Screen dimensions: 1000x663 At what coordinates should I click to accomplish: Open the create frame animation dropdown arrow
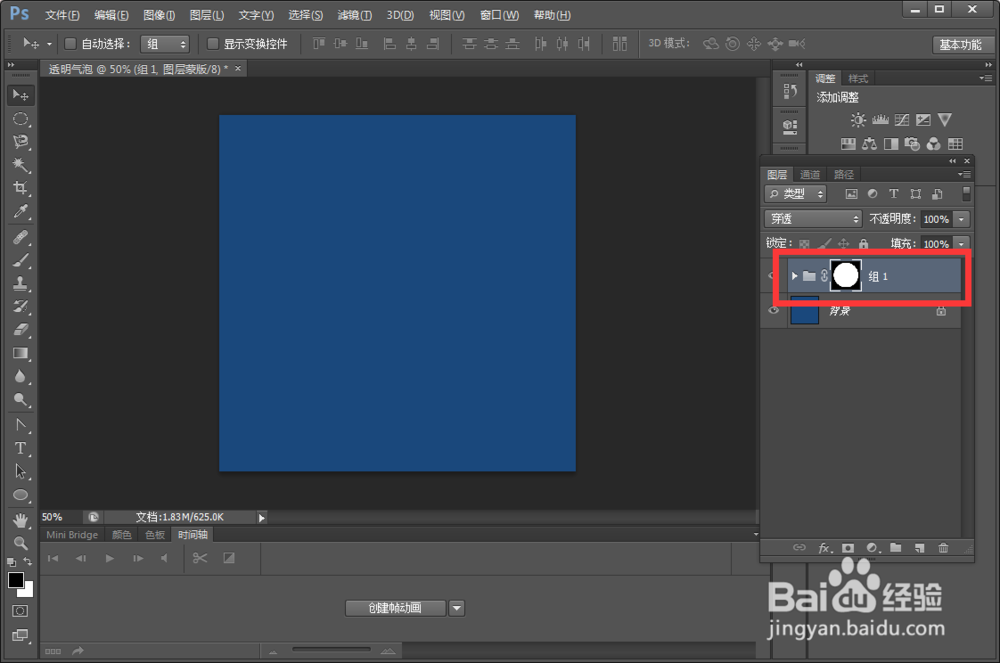(x=457, y=608)
